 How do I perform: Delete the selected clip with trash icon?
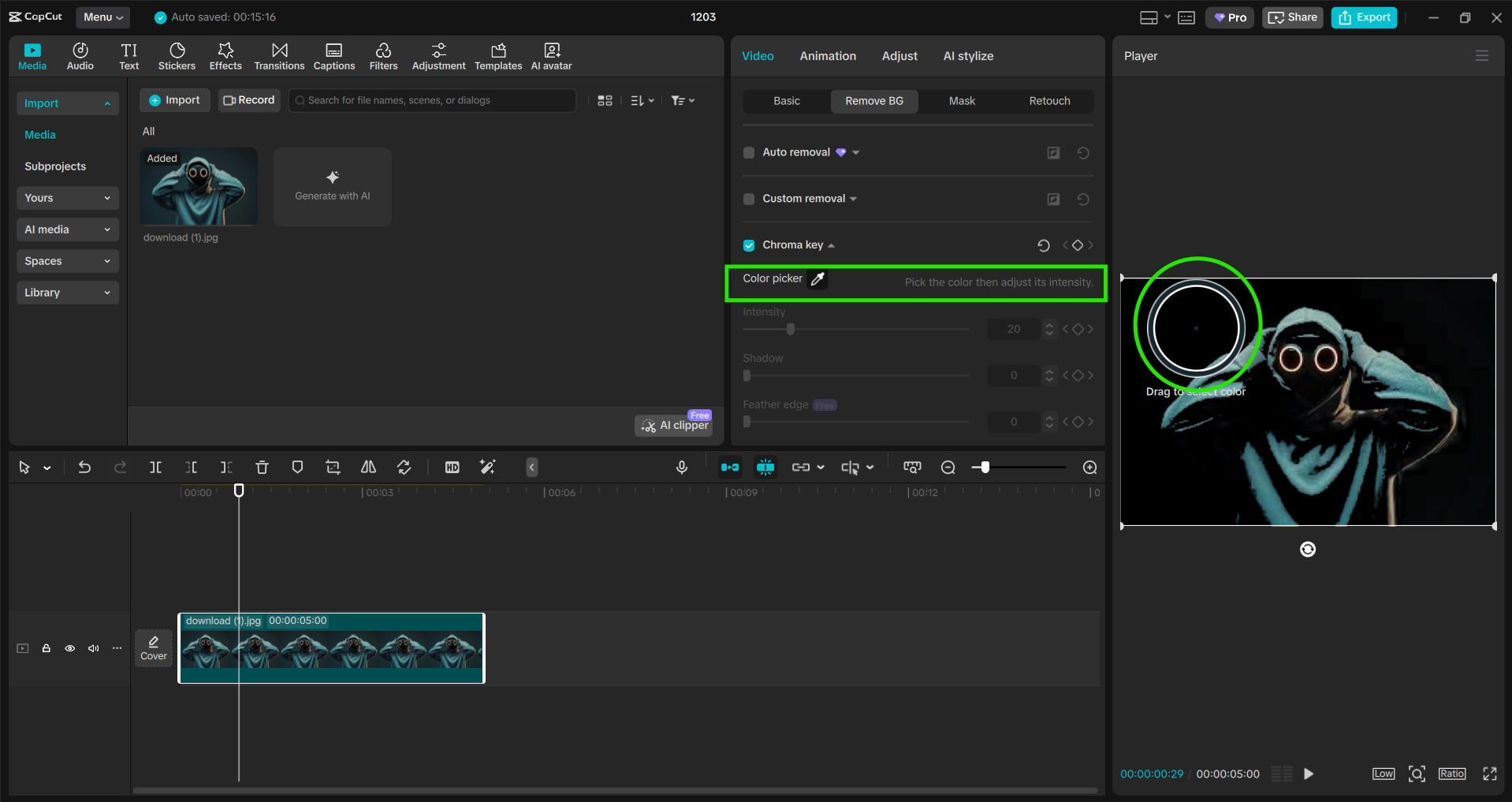pyautogui.click(x=262, y=468)
